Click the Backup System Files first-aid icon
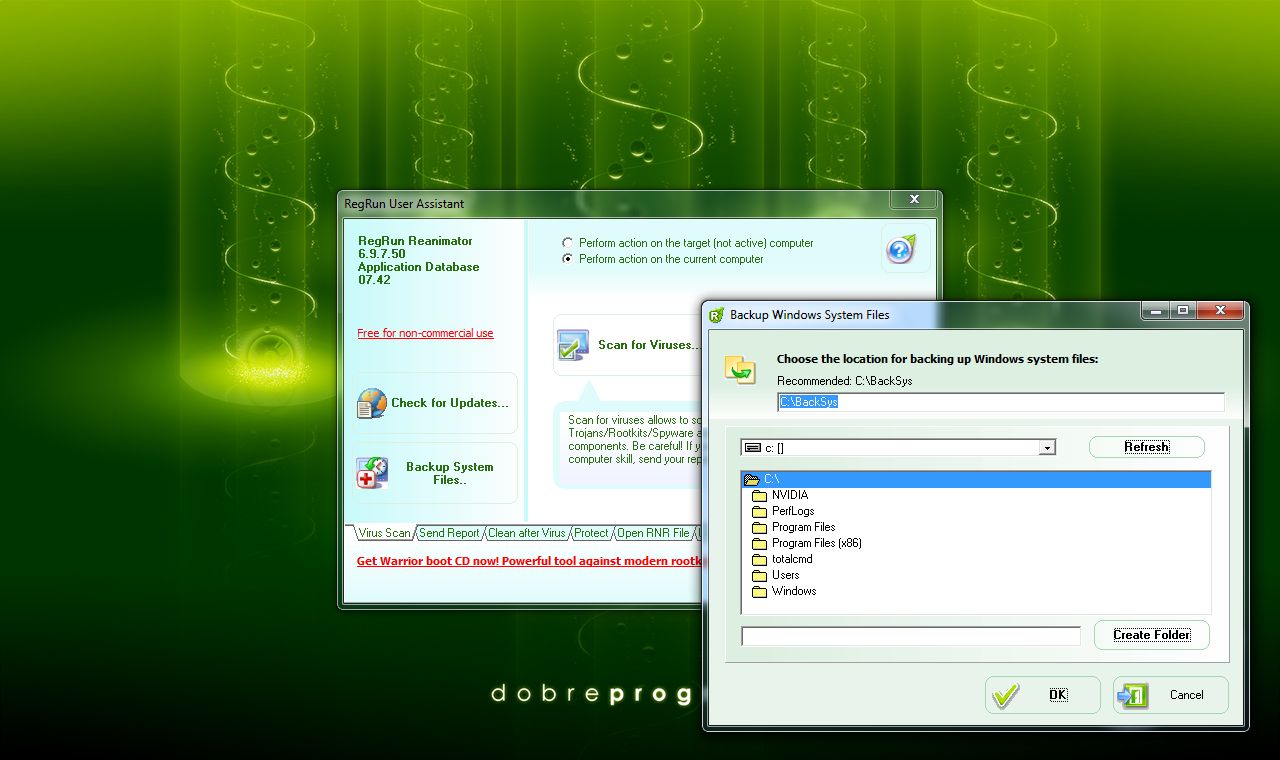This screenshot has width=1280, height=760. pos(372,473)
